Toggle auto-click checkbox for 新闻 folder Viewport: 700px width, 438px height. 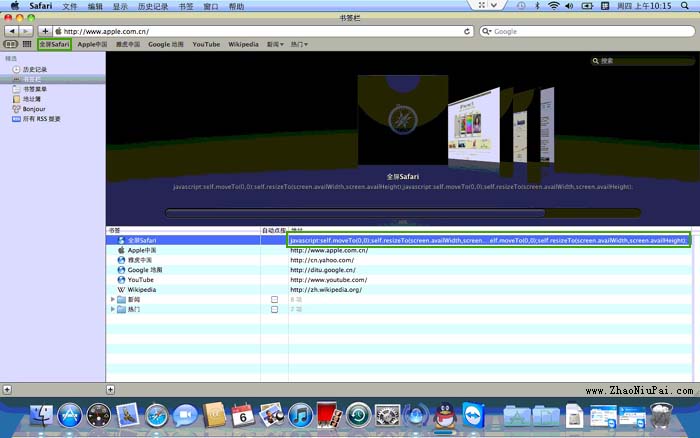click(275, 300)
